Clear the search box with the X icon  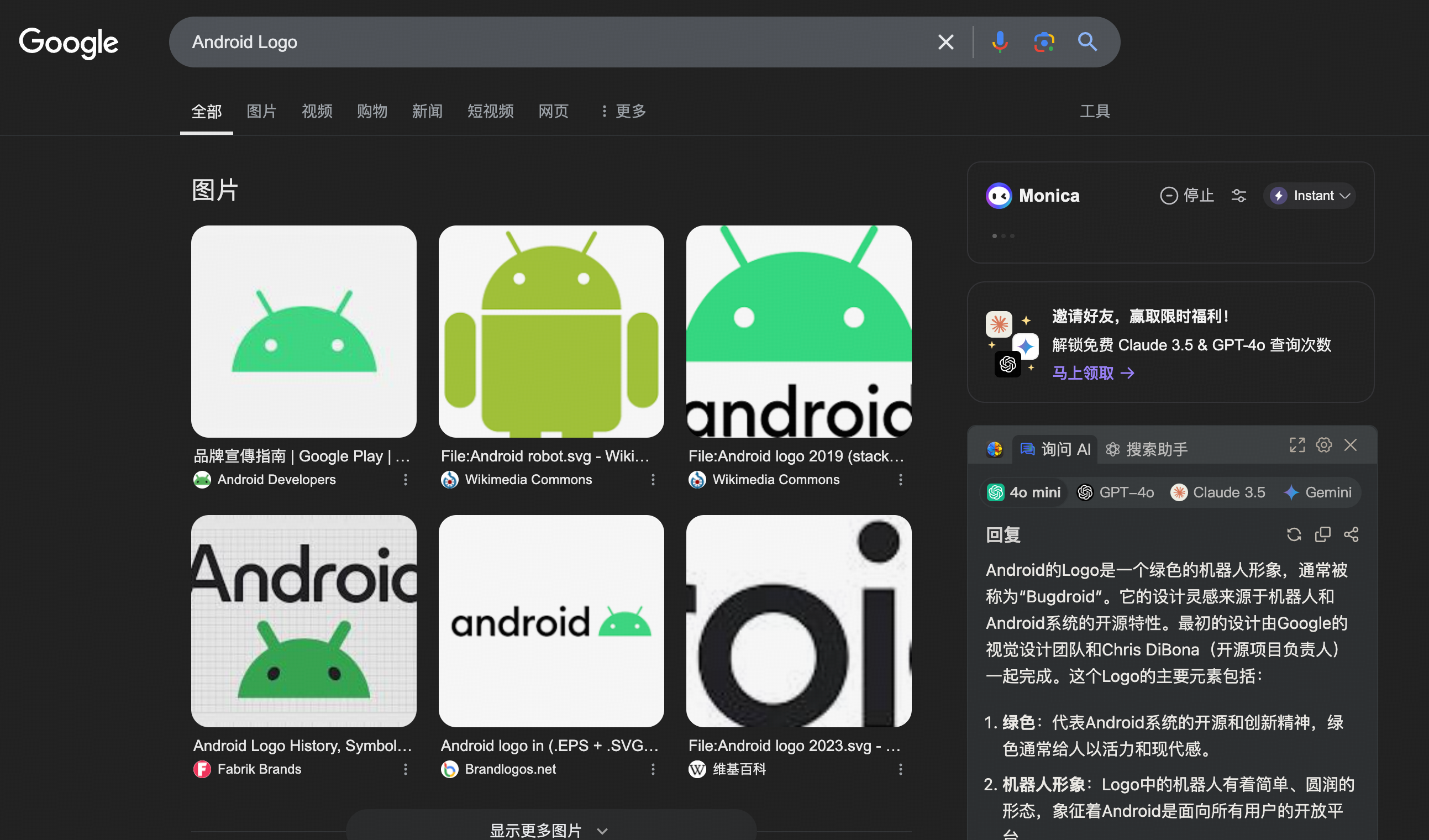[x=945, y=42]
